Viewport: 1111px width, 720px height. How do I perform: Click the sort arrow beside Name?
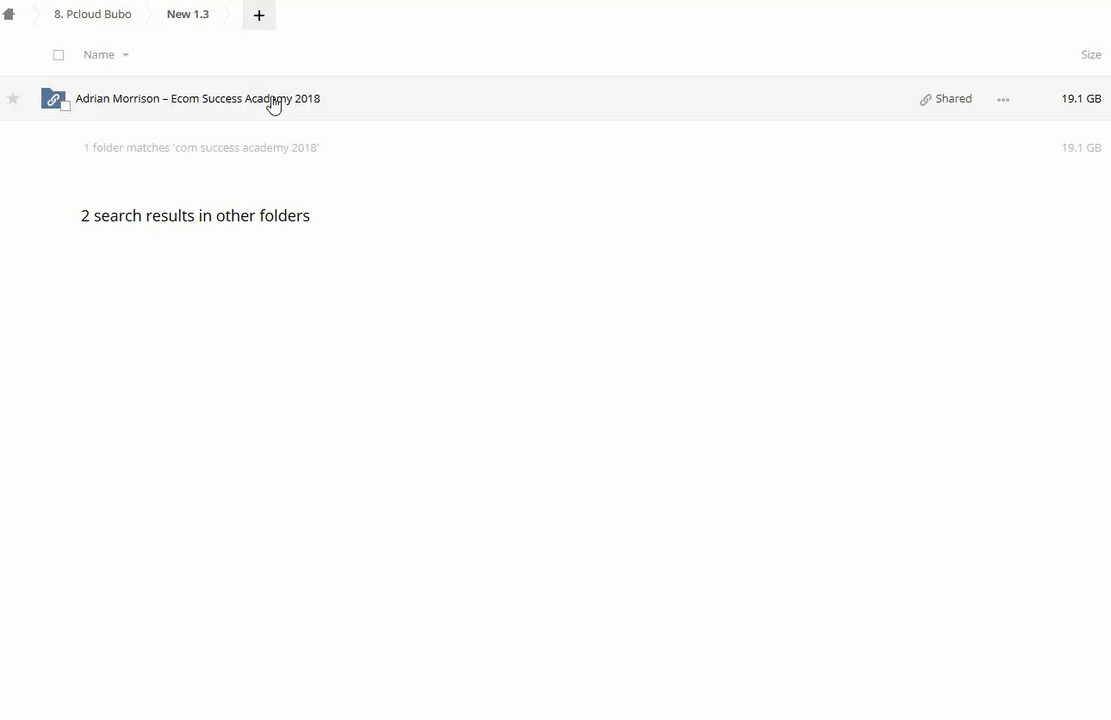(x=126, y=55)
